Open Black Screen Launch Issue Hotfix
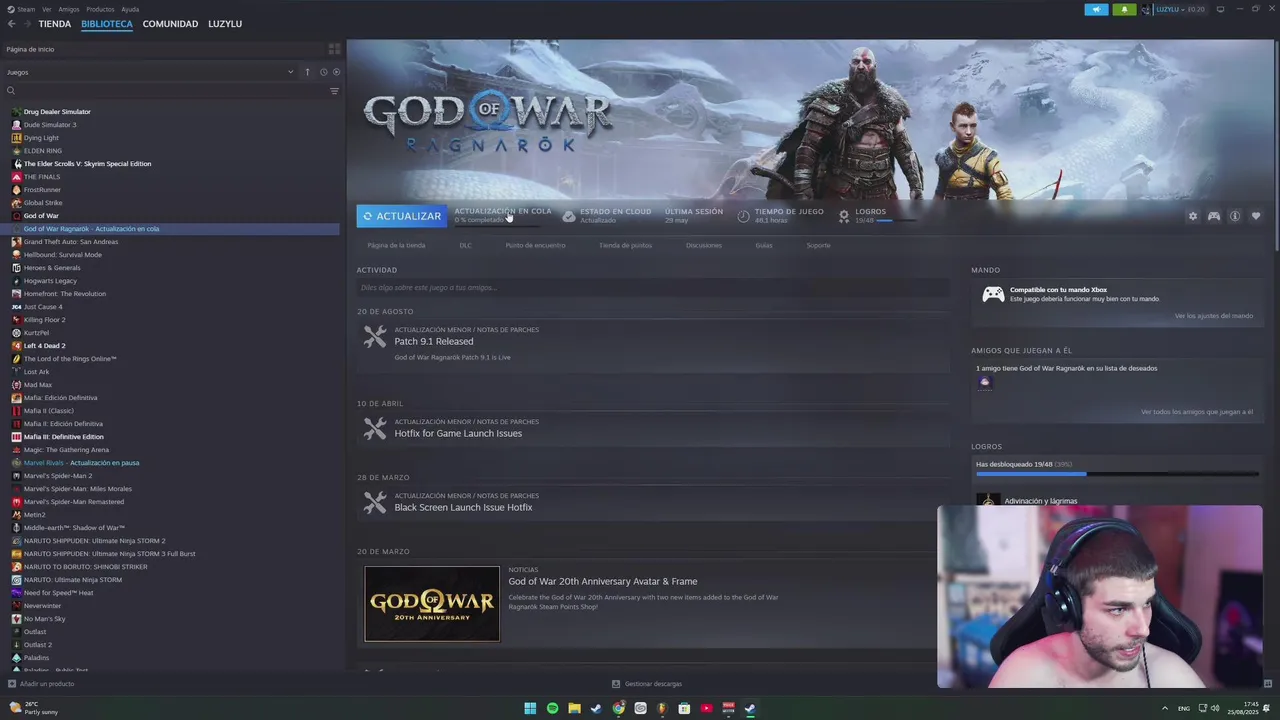 coord(463,507)
